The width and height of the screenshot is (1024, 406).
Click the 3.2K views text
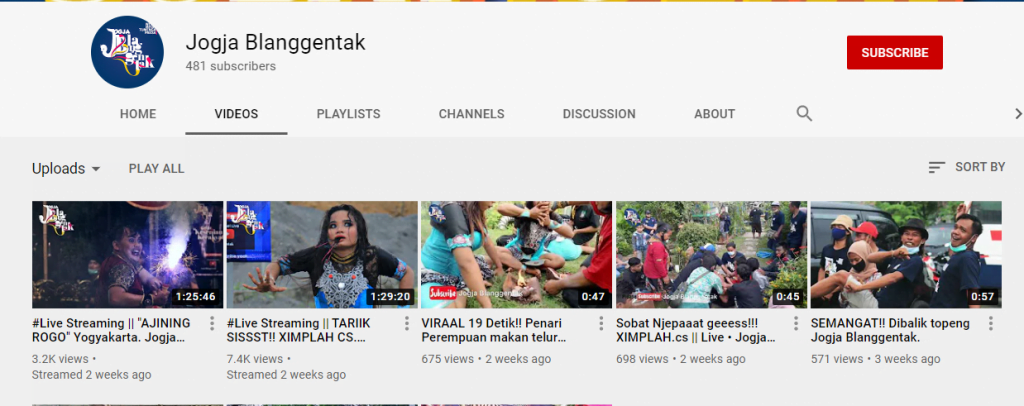[60, 359]
